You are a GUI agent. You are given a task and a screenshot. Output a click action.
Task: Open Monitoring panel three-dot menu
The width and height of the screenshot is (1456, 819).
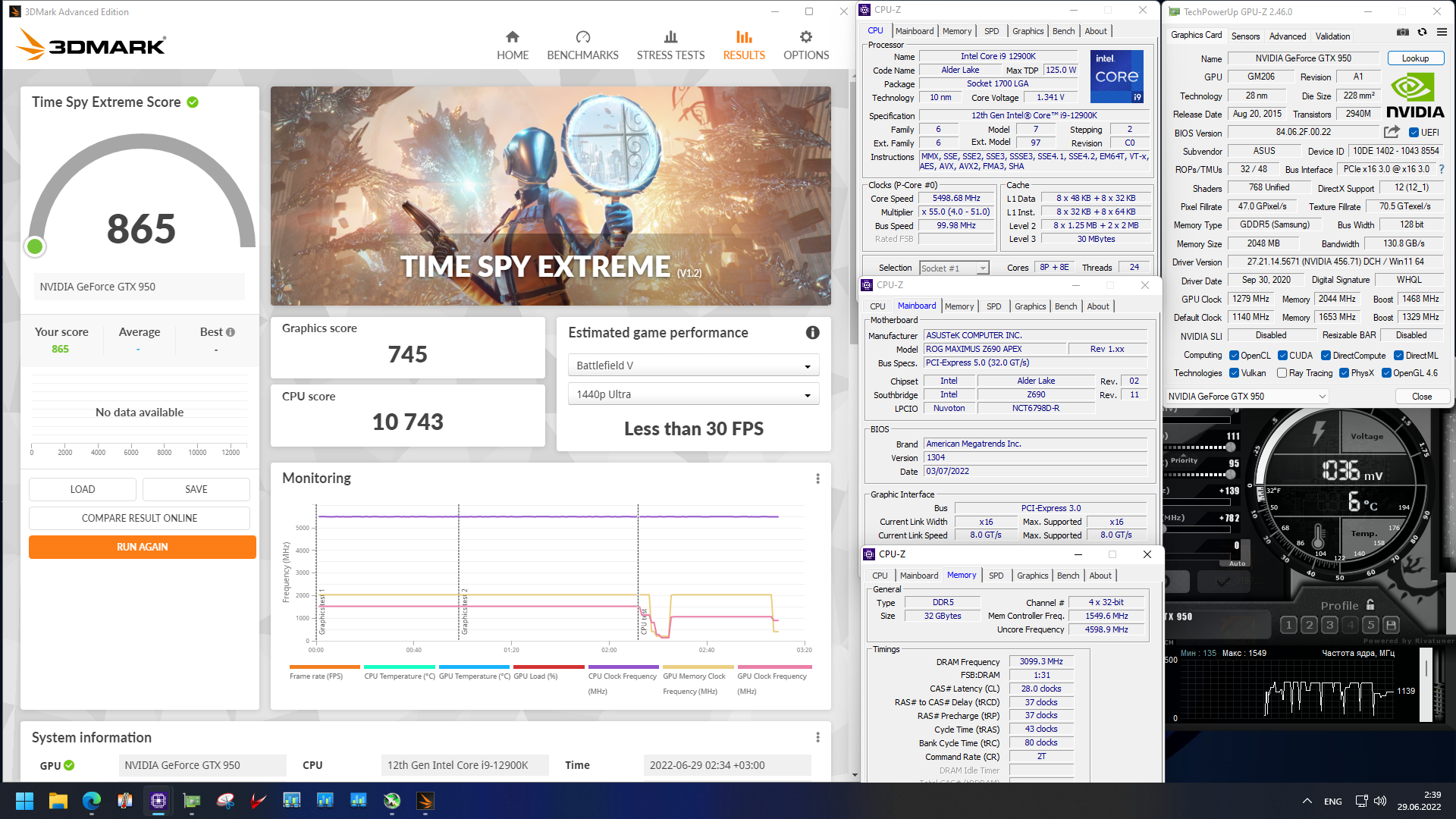pos(817,479)
